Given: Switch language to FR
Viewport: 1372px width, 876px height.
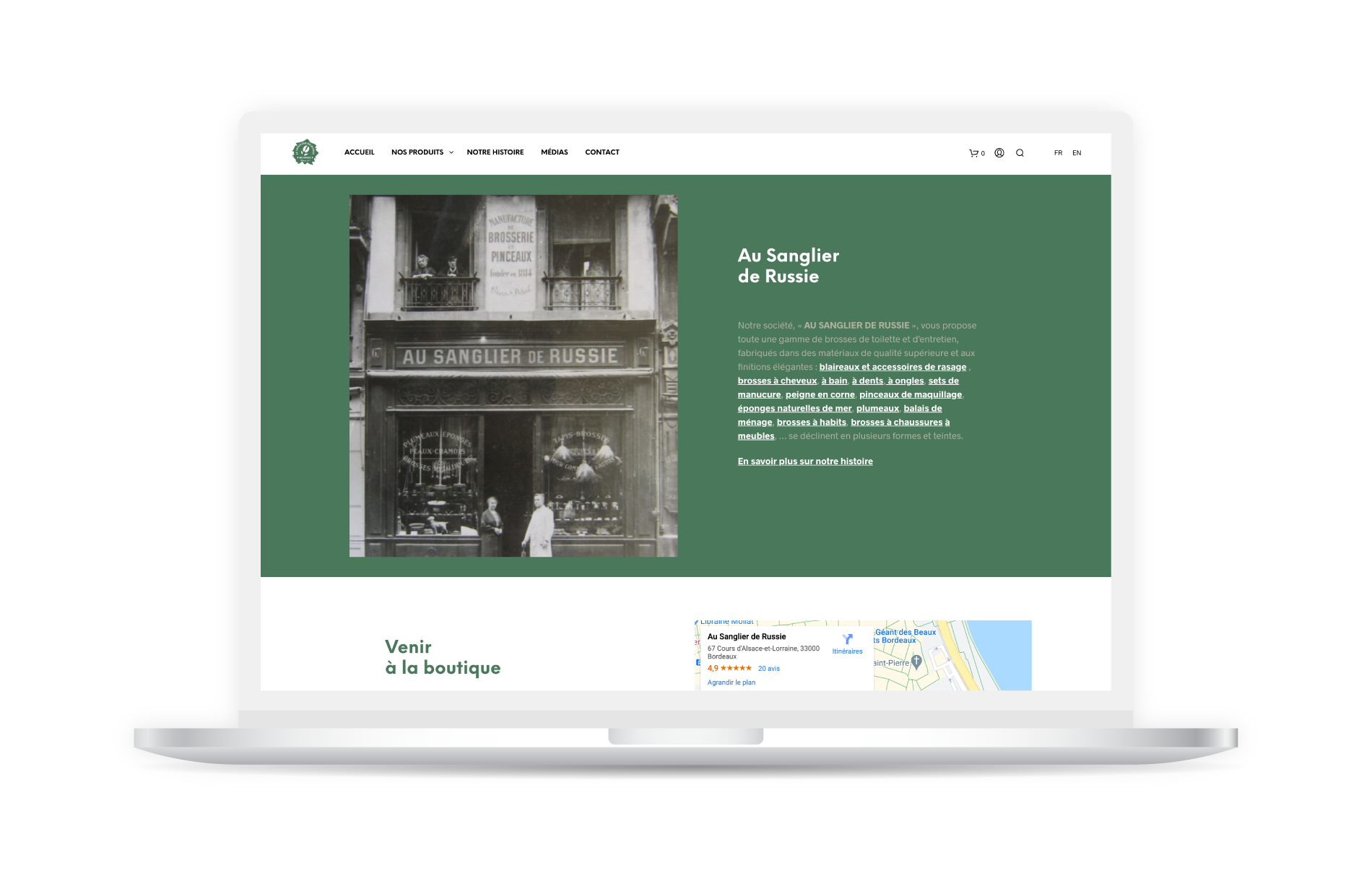Looking at the screenshot, I should pyautogui.click(x=1058, y=153).
